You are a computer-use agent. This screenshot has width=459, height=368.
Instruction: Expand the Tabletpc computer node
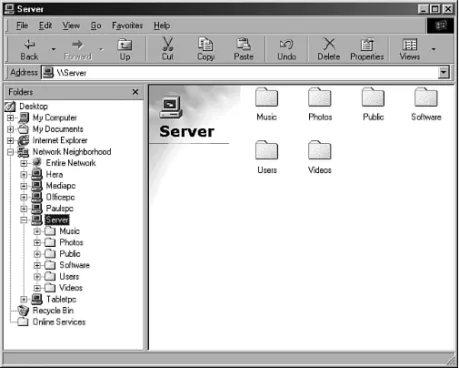(x=24, y=299)
